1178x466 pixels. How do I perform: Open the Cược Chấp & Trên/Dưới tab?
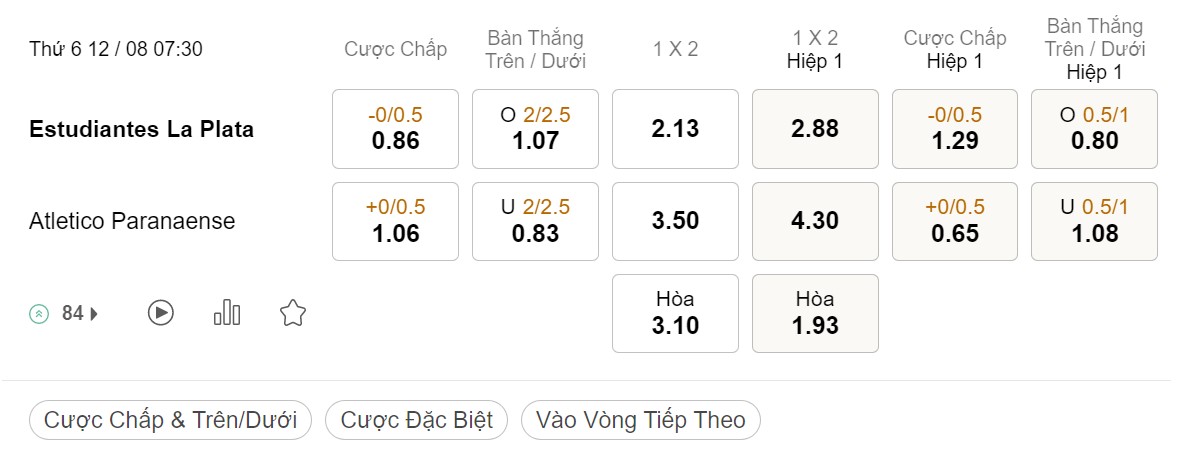171,419
